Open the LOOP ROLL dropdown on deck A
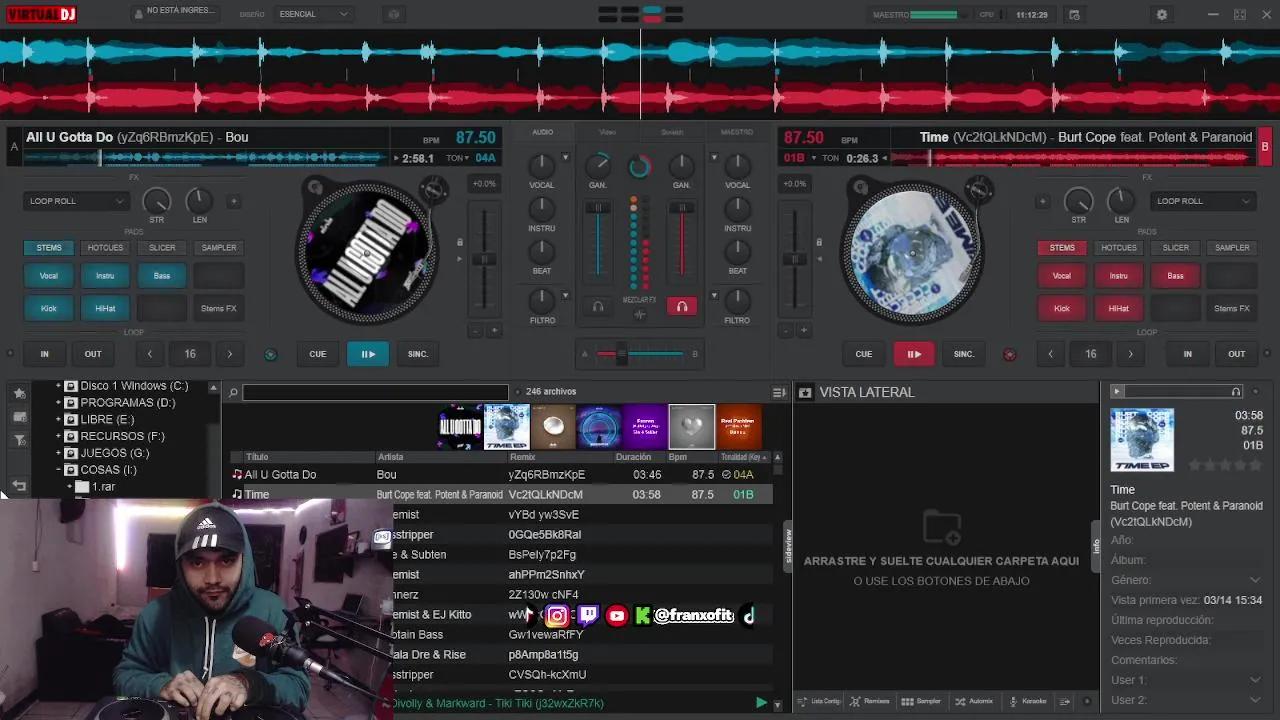The image size is (1280, 720). [77, 201]
